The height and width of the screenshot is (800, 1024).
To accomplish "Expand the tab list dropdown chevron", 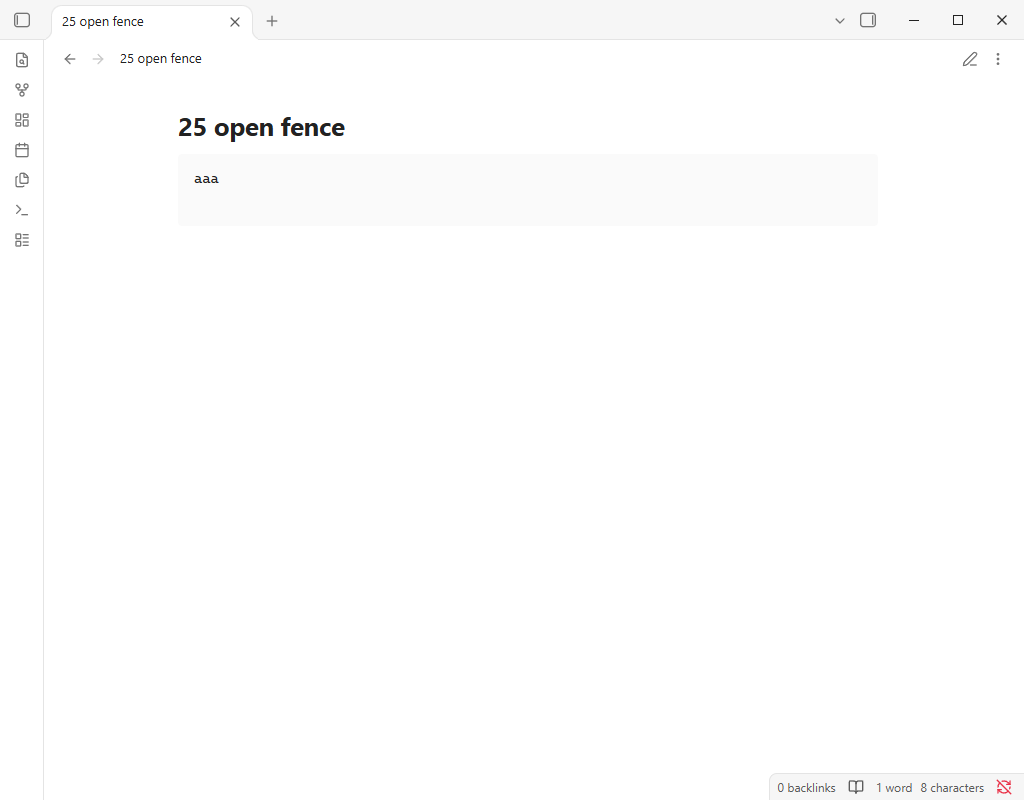I will (x=840, y=21).
